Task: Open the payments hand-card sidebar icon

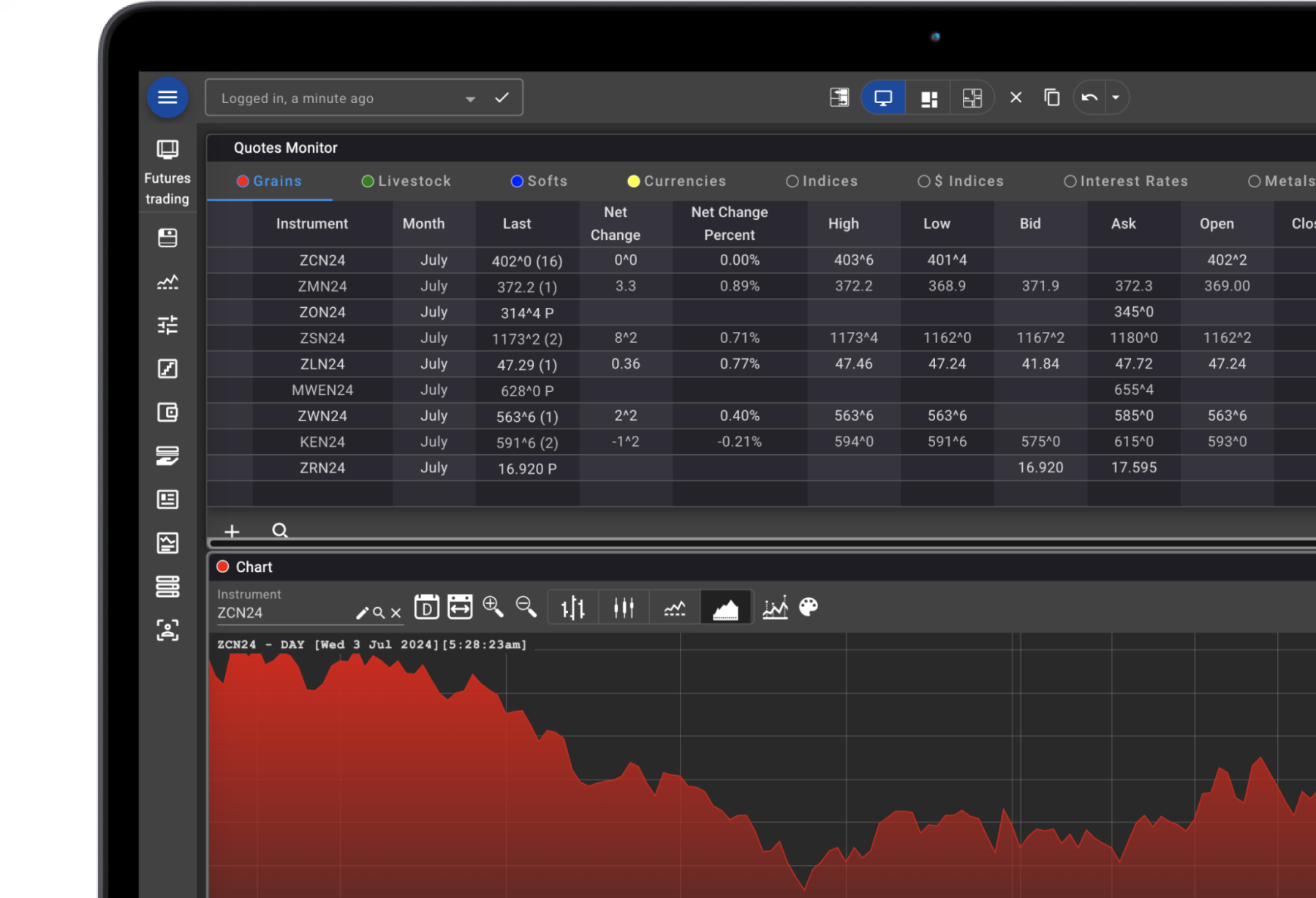Action: pyautogui.click(x=167, y=456)
